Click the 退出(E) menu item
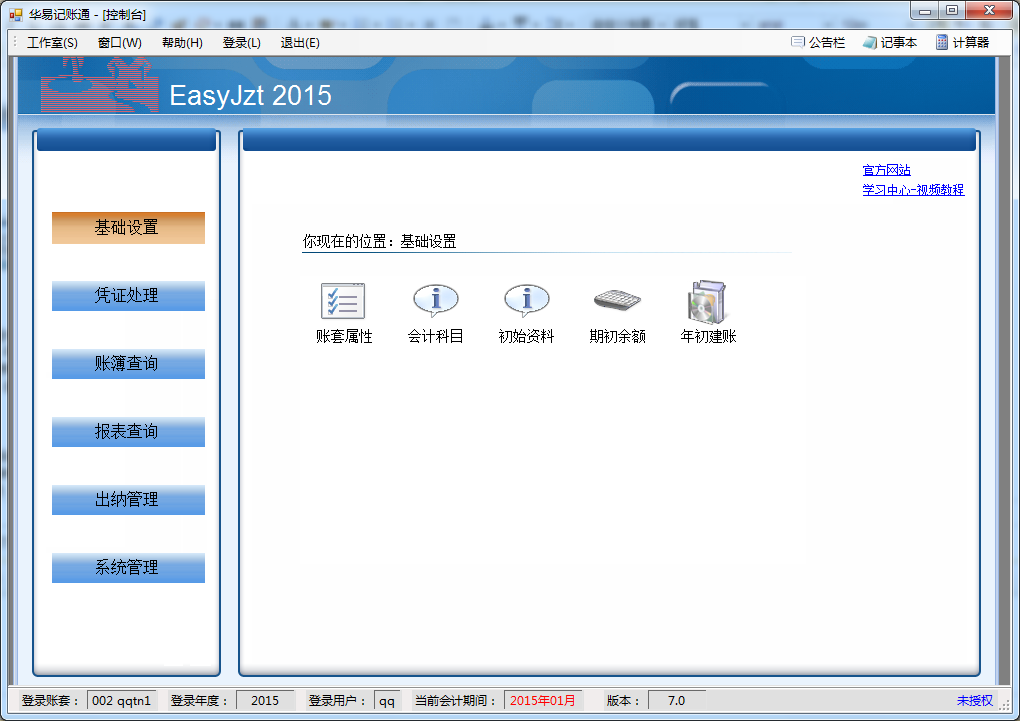Image resolution: width=1020 pixels, height=721 pixels. (x=300, y=43)
